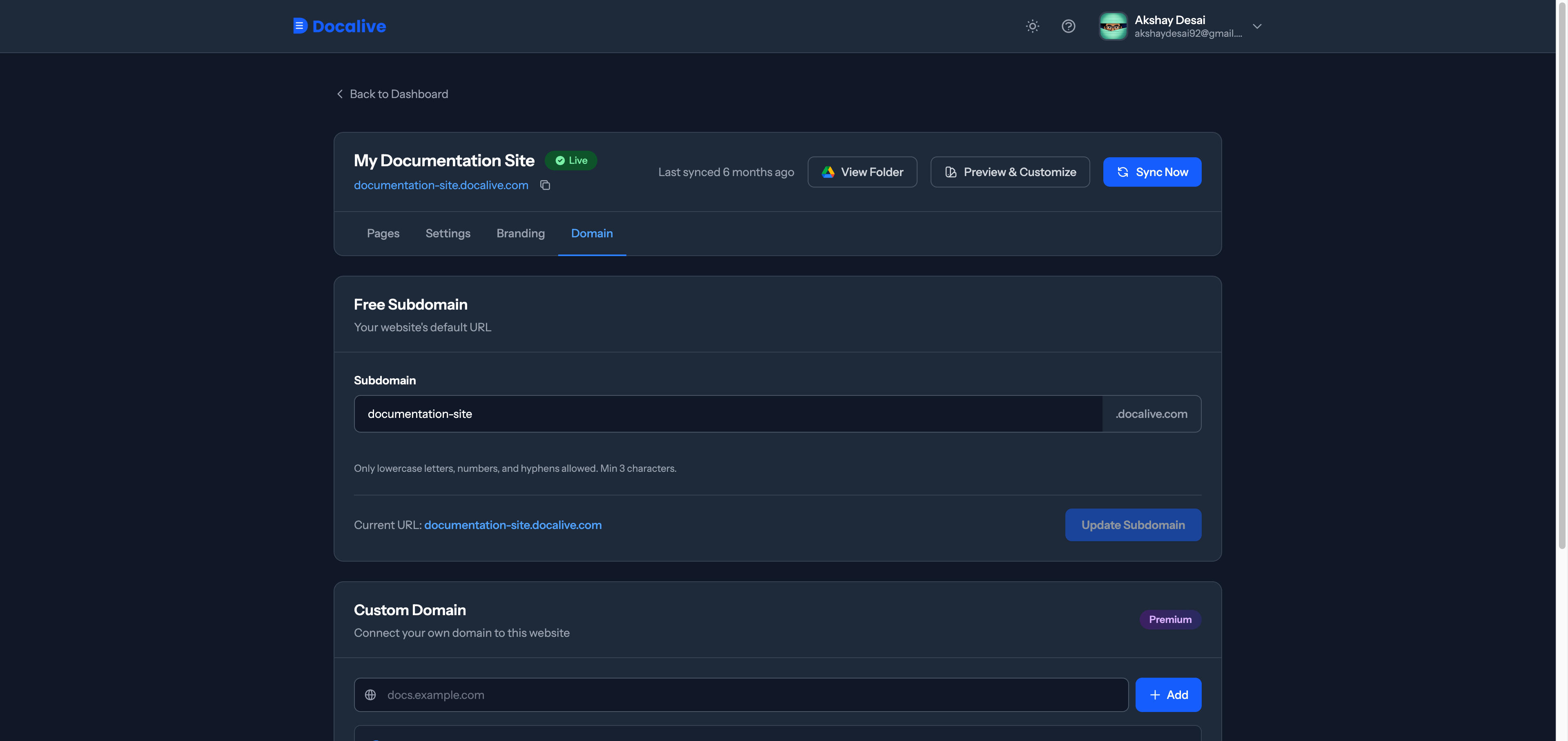This screenshot has height=741, width=1568.
Task: Click the plus icon on Add button
Action: pos(1155,695)
